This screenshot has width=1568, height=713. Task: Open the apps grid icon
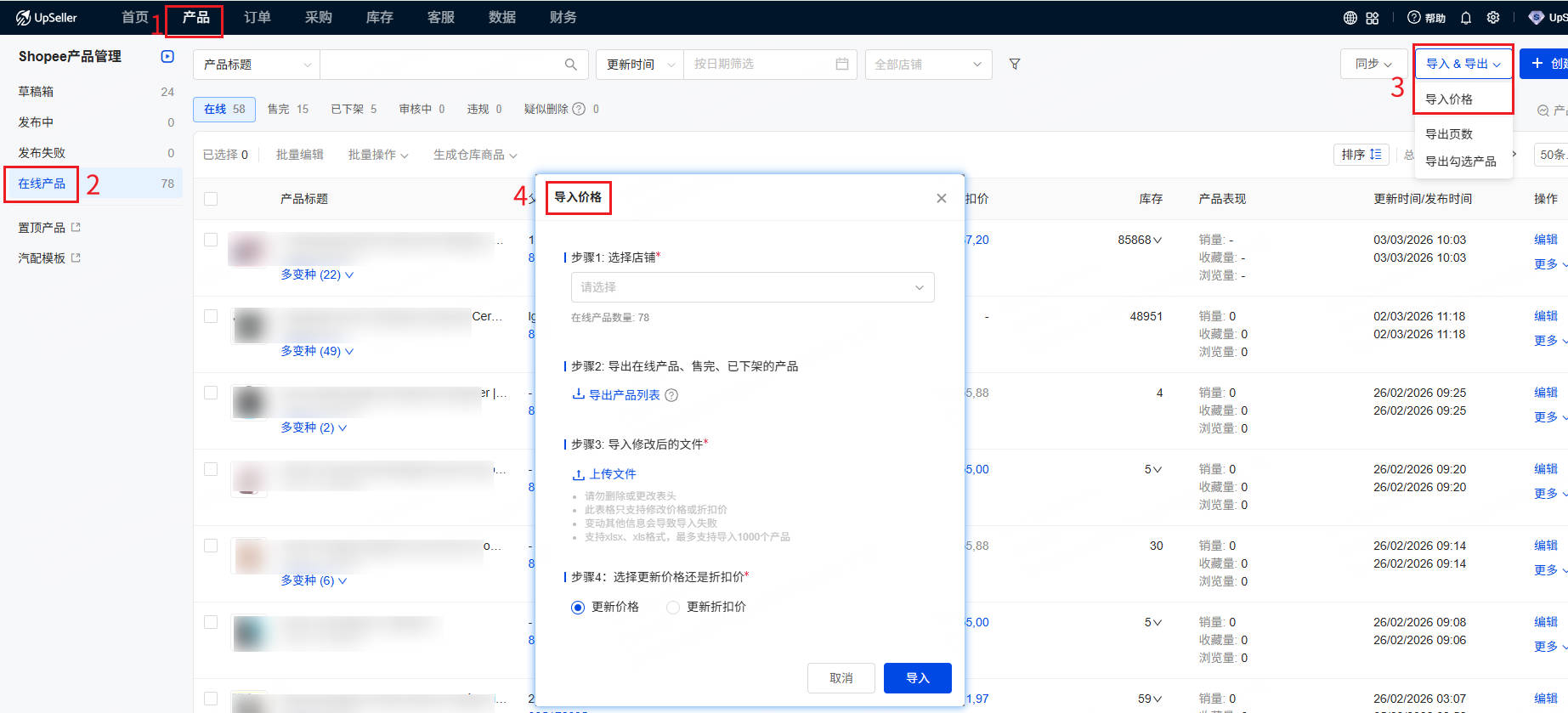click(x=1373, y=18)
